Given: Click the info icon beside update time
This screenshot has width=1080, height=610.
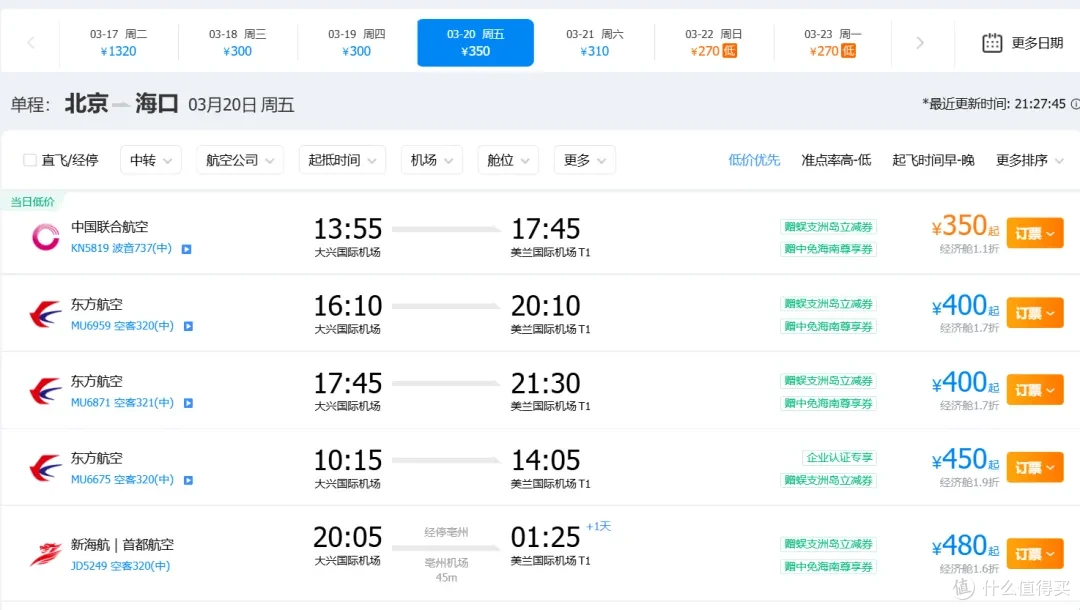Looking at the screenshot, I should pyautogui.click(x=1074, y=104).
